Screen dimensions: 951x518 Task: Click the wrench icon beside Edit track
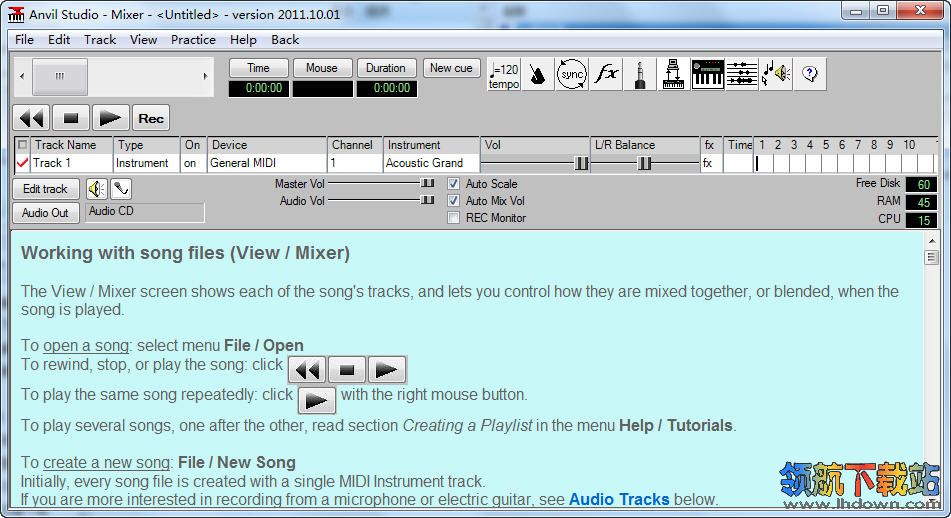click(x=121, y=189)
